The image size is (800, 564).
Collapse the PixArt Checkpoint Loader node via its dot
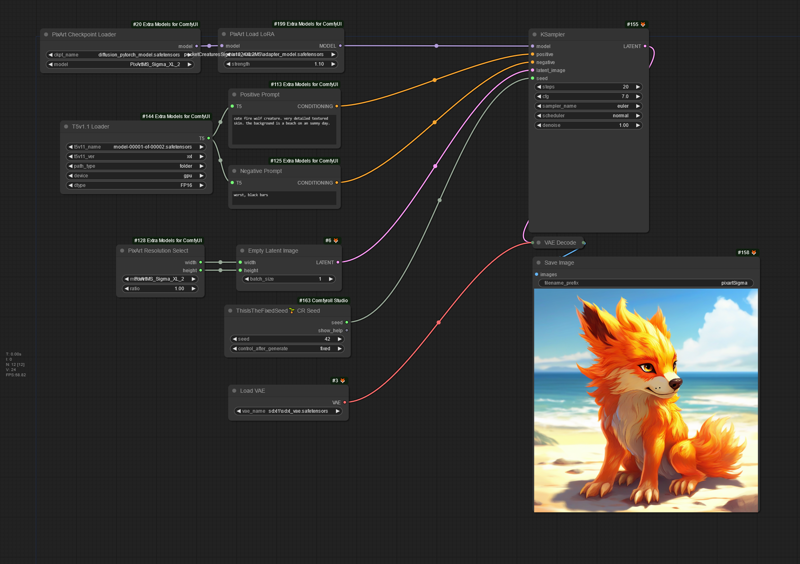[46, 35]
